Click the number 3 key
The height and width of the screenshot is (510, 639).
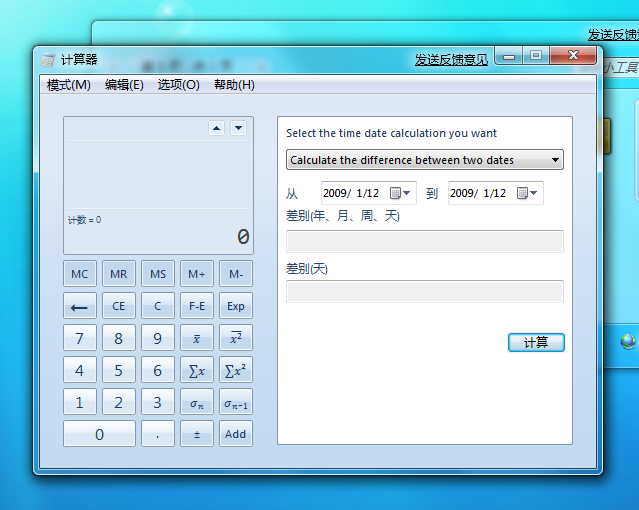(x=158, y=402)
